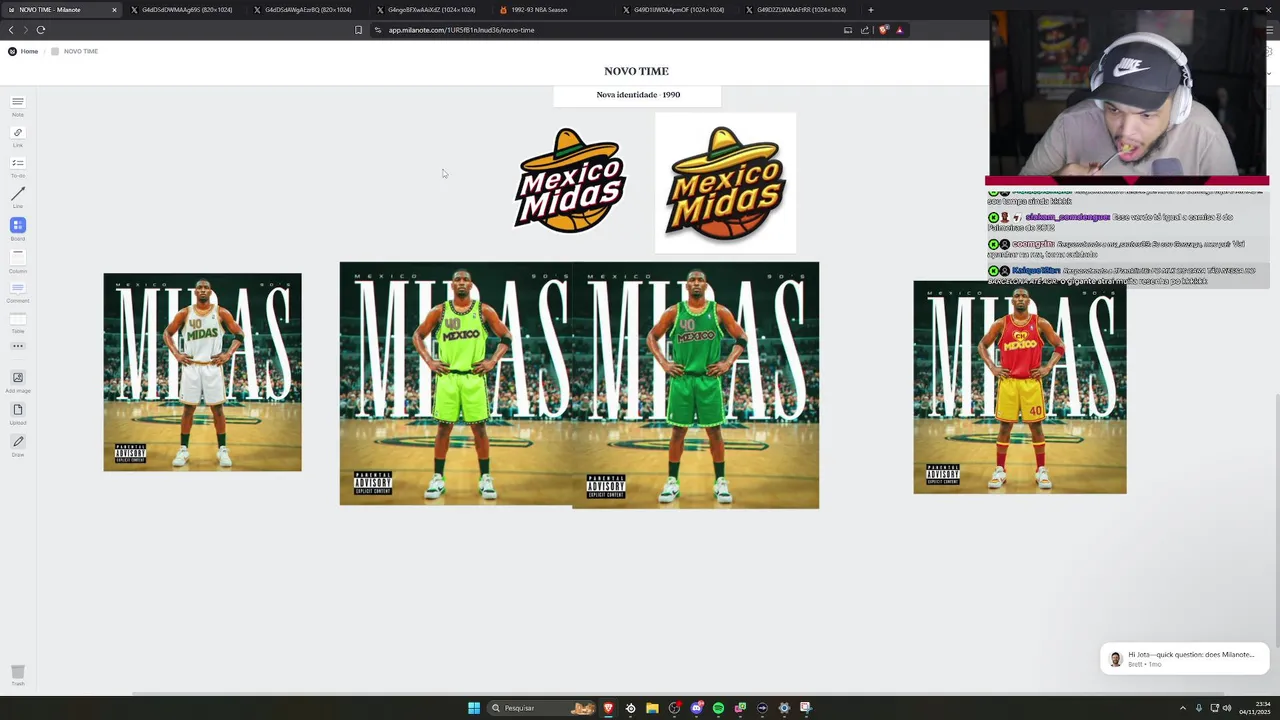Open the Windows Start menu
The image size is (1280, 720).
(474, 708)
